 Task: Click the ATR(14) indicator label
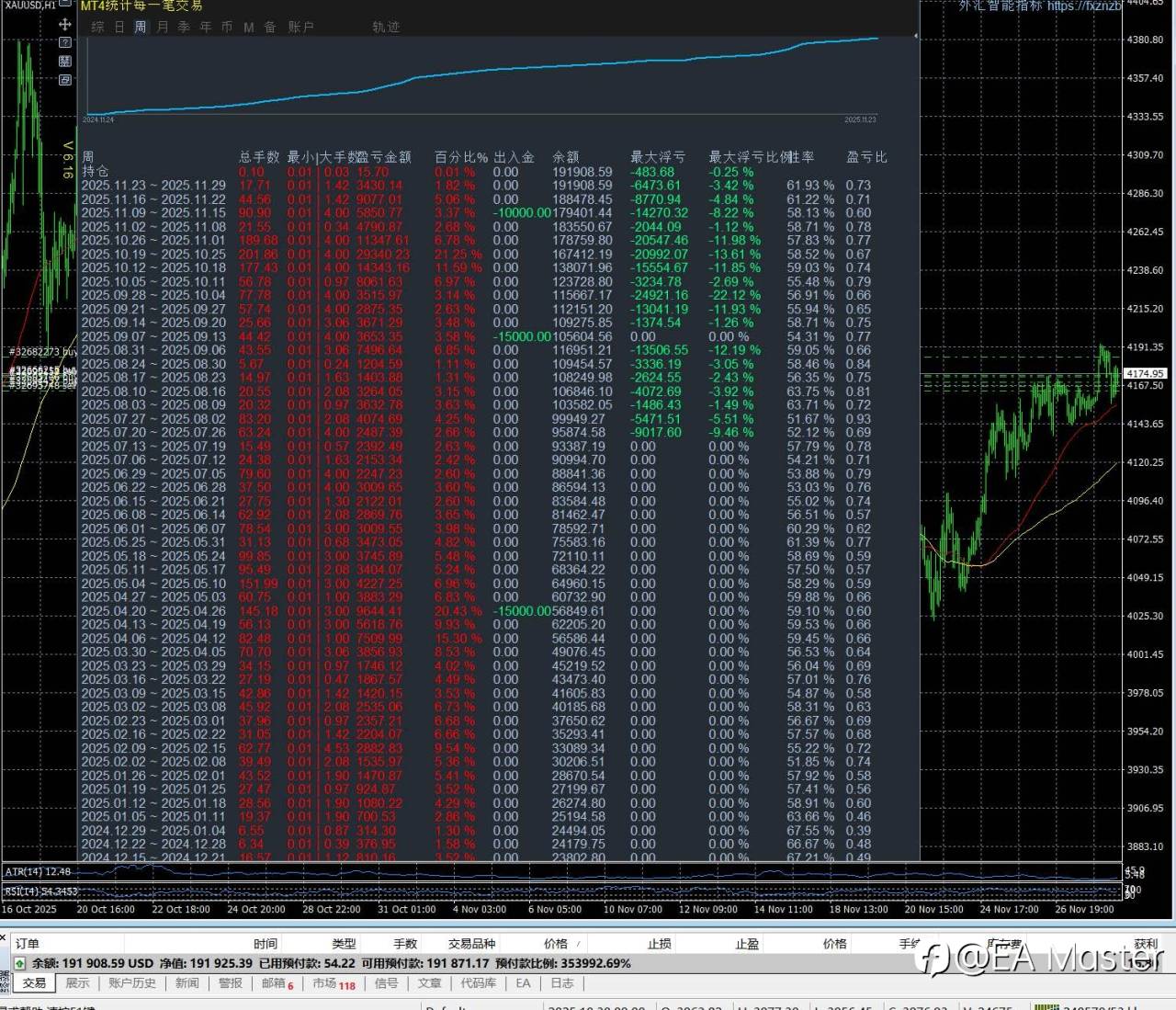[x=39, y=871]
